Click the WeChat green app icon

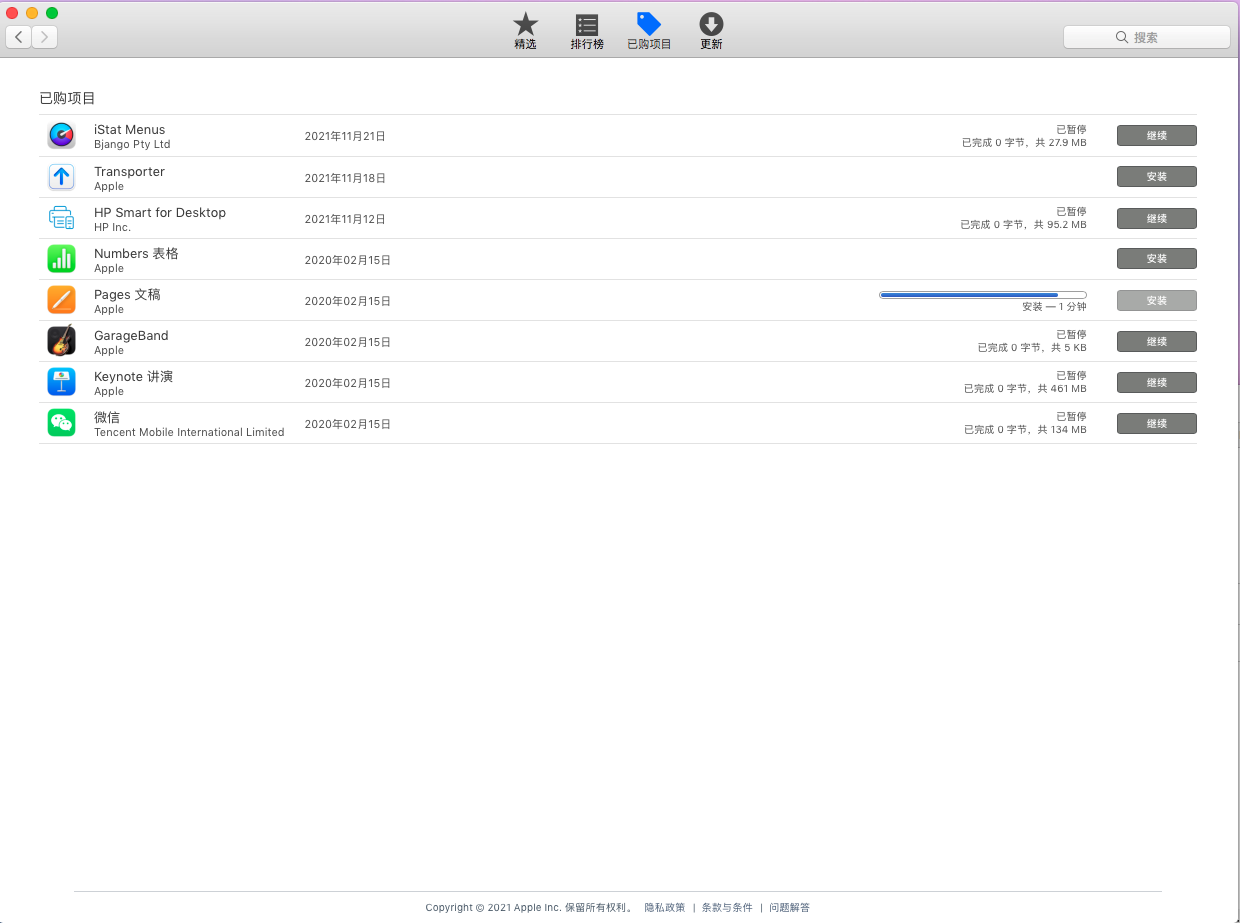pyautogui.click(x=61, y=423)
